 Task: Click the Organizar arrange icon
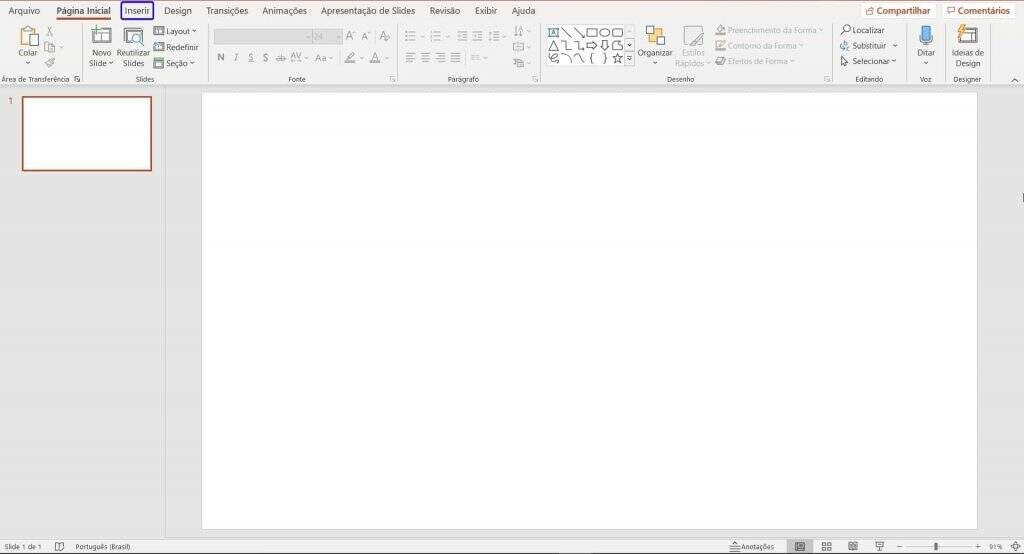point(654,35)
